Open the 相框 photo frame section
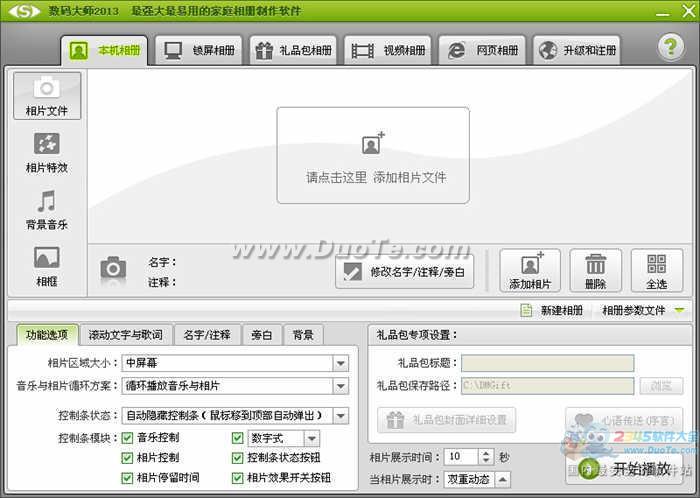 pyautogui.click(x=47, y=267)
